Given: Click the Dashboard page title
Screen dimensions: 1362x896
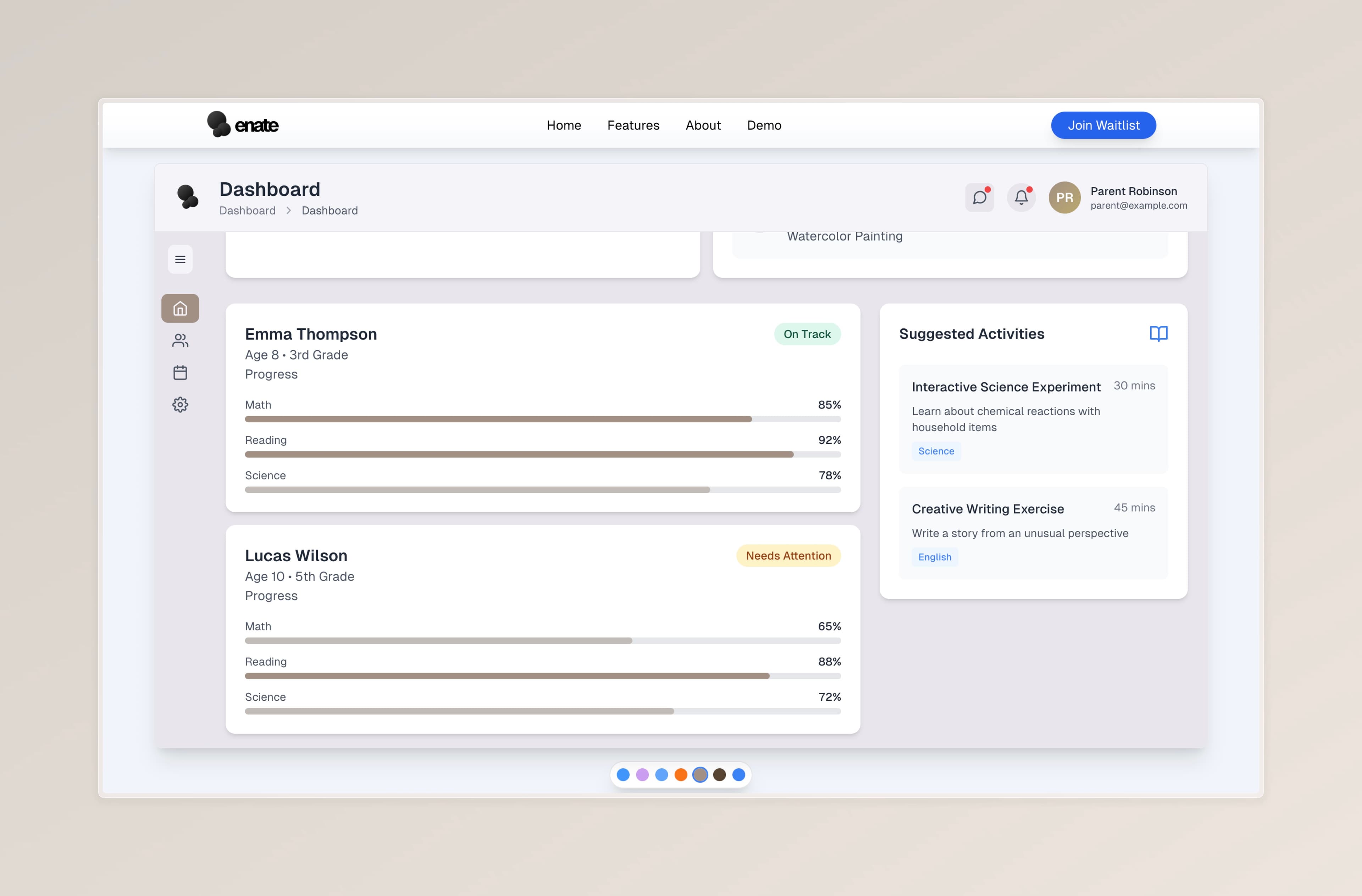Looking at the screenshot, I should pos(270,189).
